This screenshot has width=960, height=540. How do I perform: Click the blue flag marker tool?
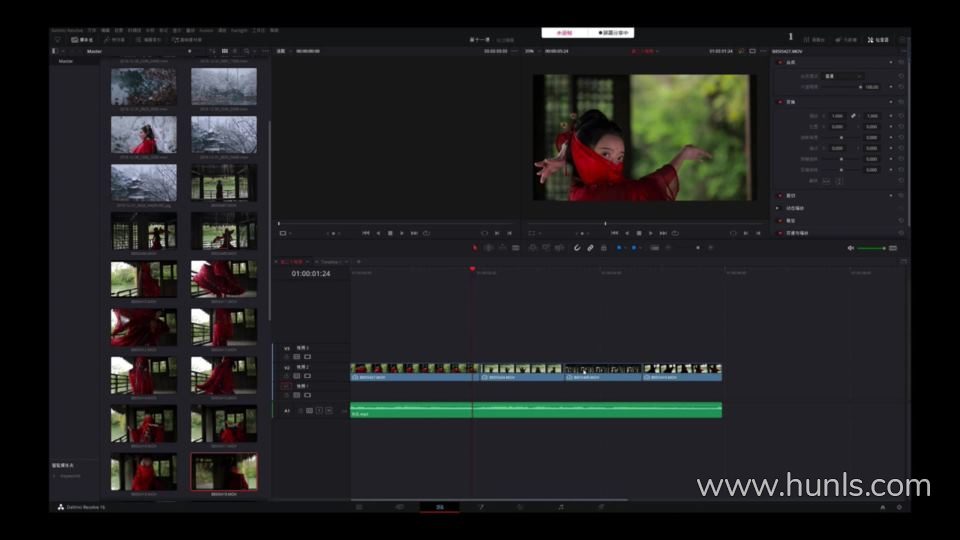click(x=620, y=247)
